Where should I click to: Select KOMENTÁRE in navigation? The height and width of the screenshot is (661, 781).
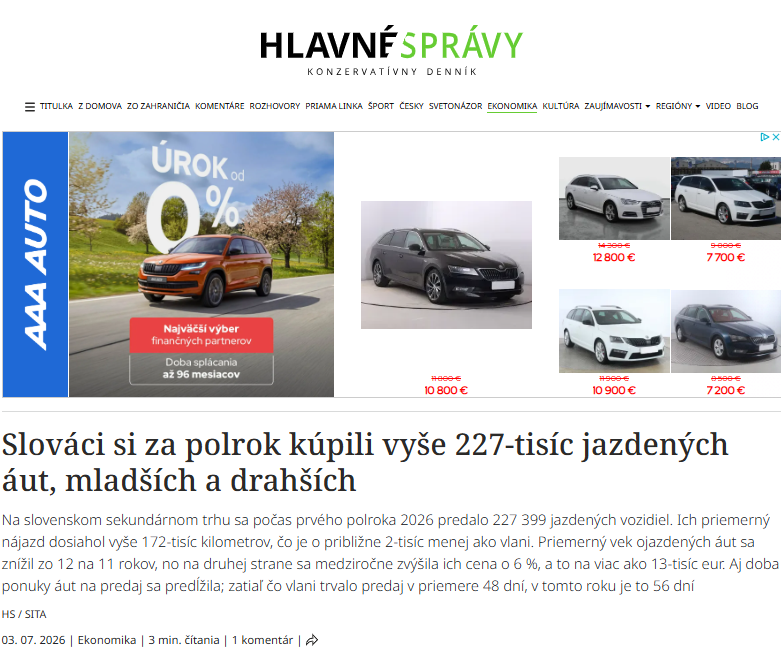pyautogui.click(x=220, y=106)
